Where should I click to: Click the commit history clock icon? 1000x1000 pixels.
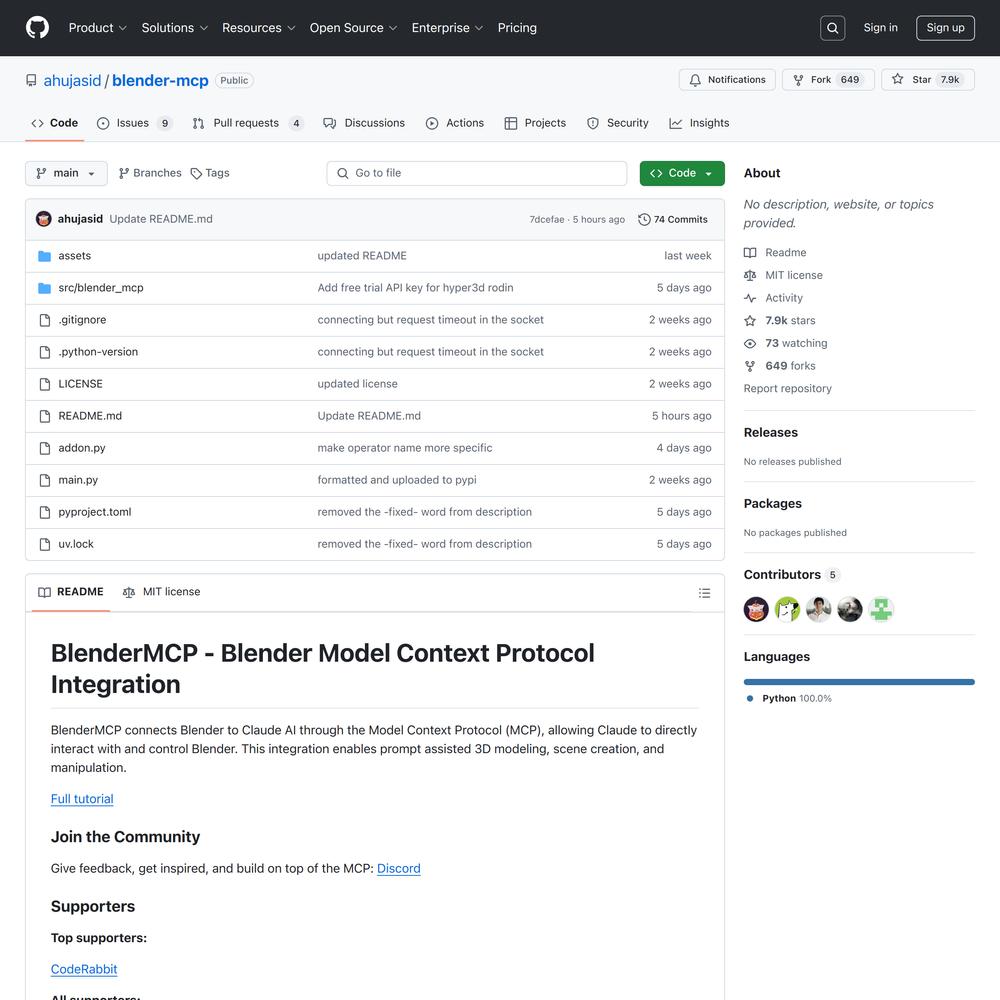pos(644,219)
